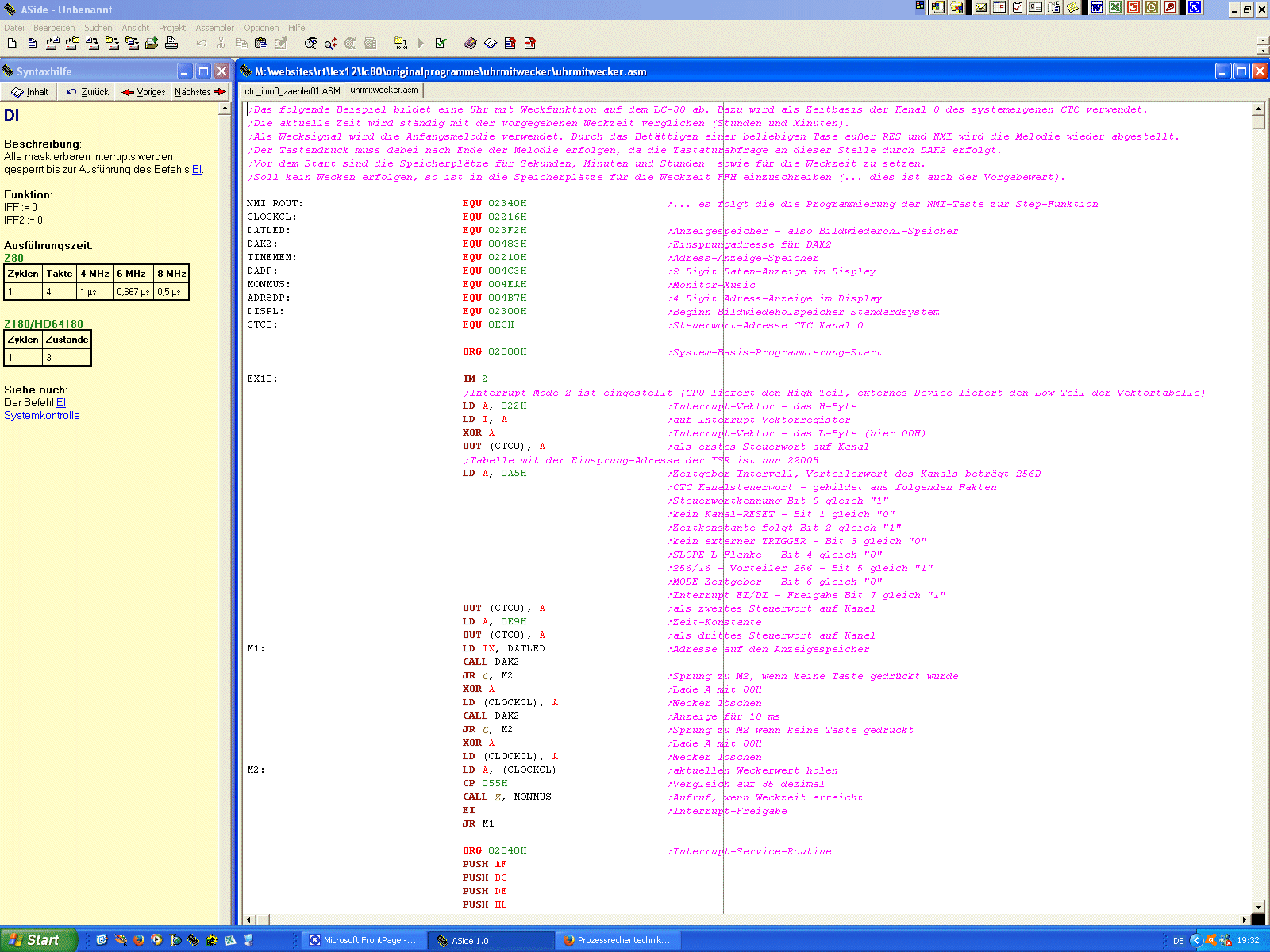Click the blue-lined document icon
This screenshot has height=952, width=1270.
(33, 44)
